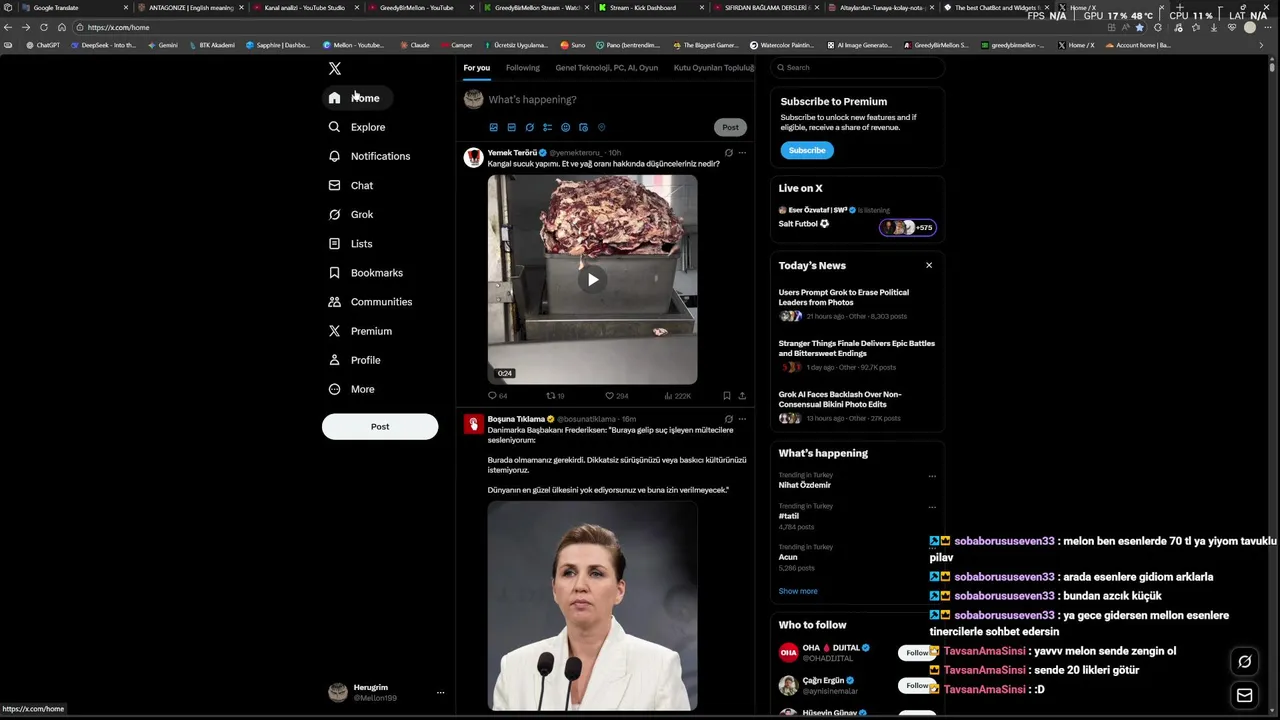Open the three-dot menu on the Yemek Terörü post
The image size is (1280, 720).
tap(742, 153)
